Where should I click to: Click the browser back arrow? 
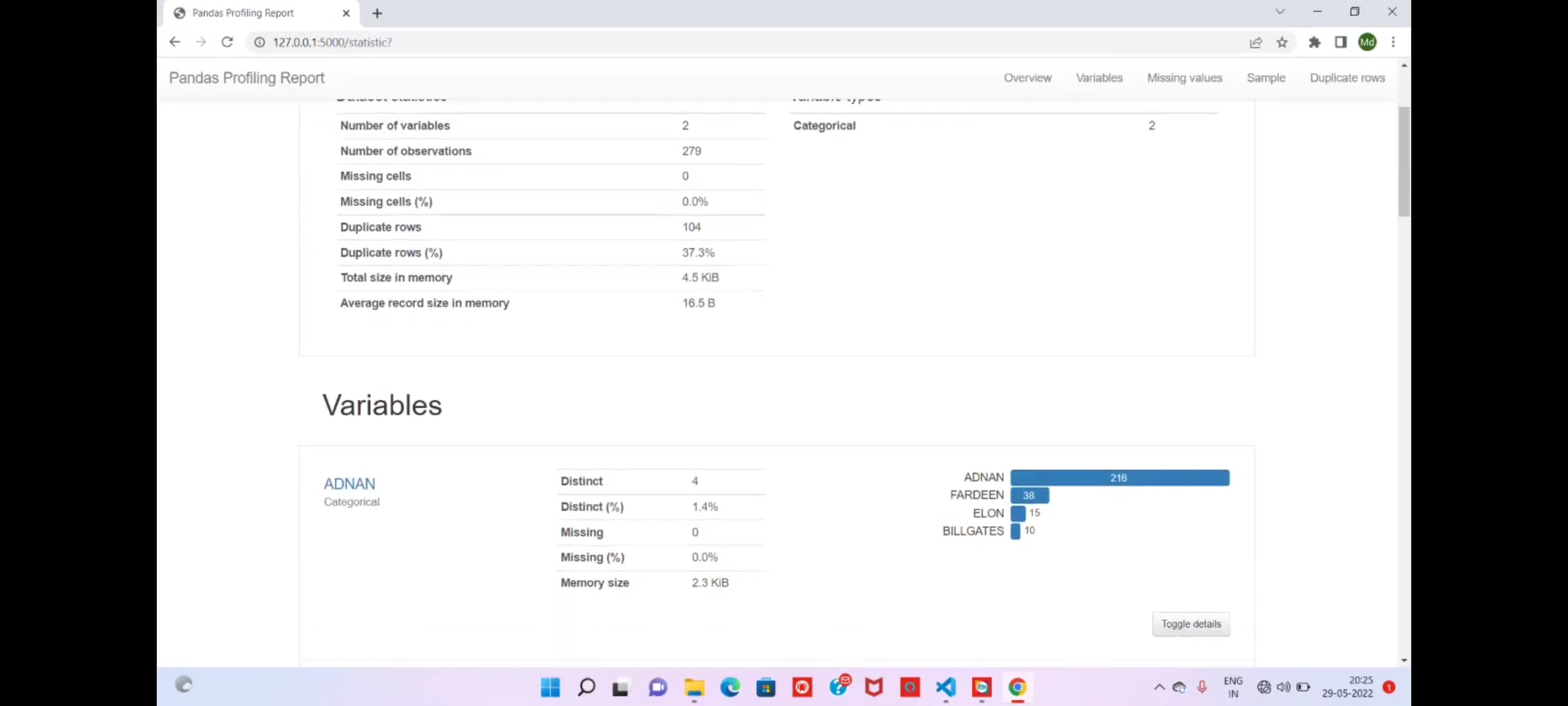pos(174,42)
